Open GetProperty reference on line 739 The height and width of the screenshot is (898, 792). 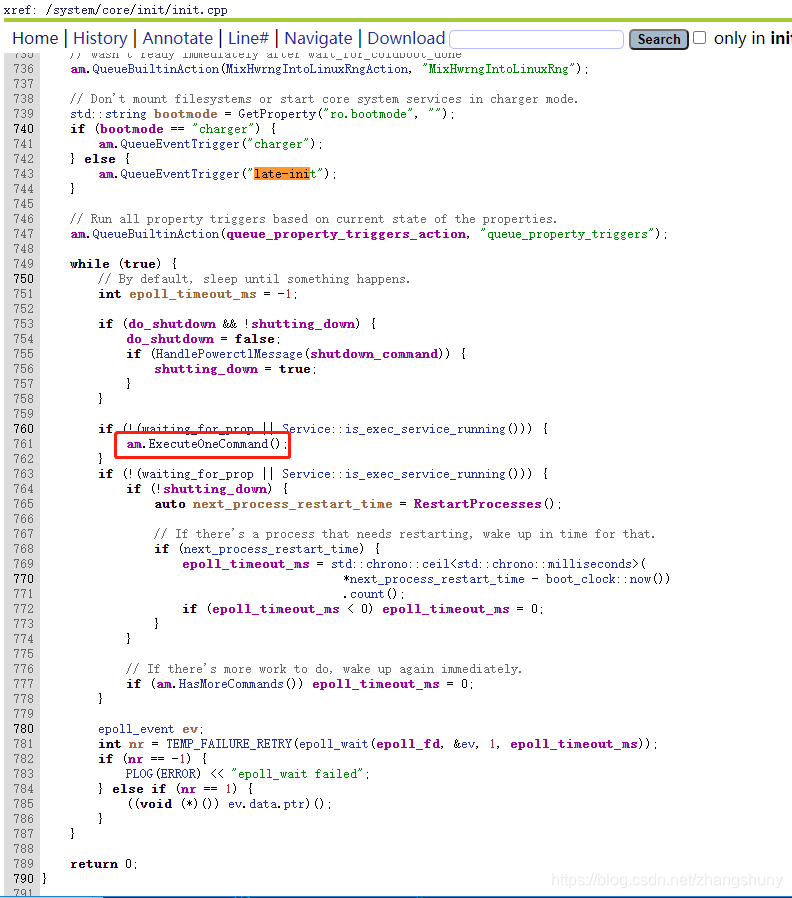coord(277,114)
